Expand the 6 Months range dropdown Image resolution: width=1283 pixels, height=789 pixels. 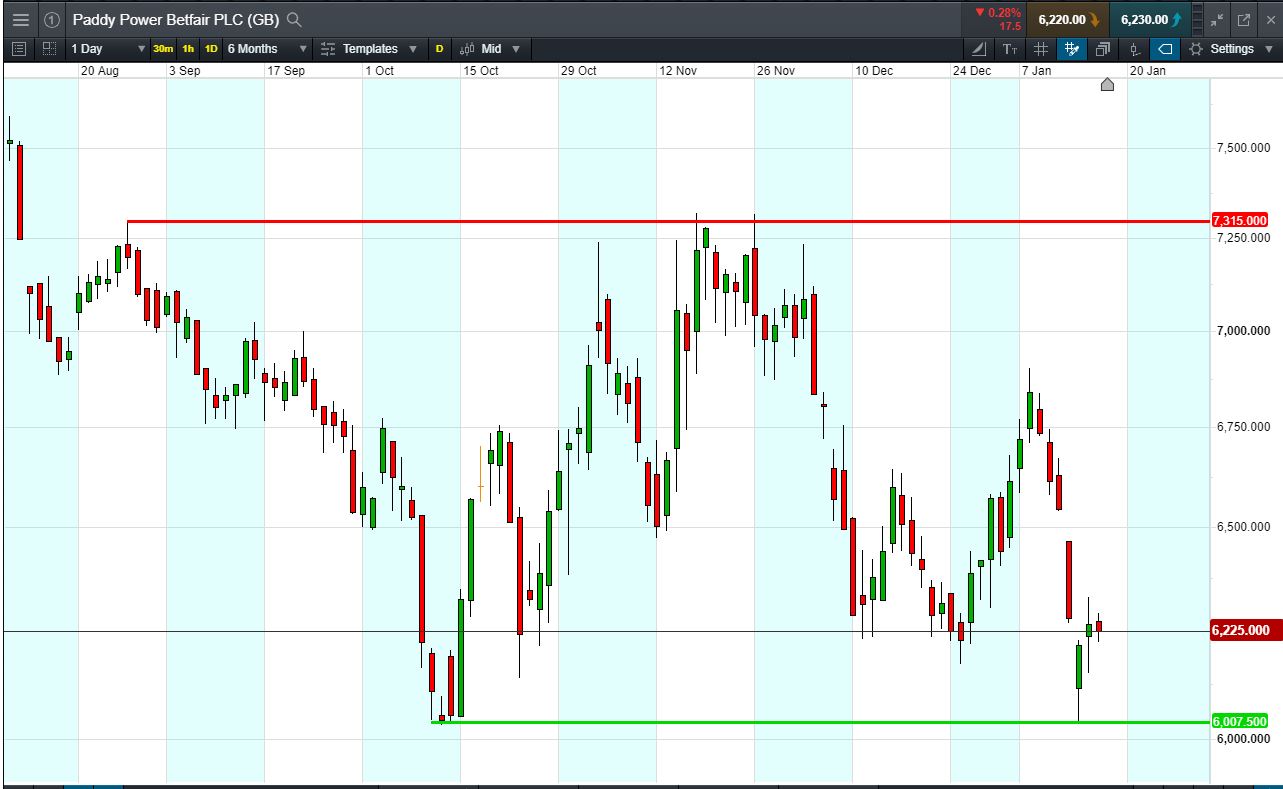click(x=303, y=48)
